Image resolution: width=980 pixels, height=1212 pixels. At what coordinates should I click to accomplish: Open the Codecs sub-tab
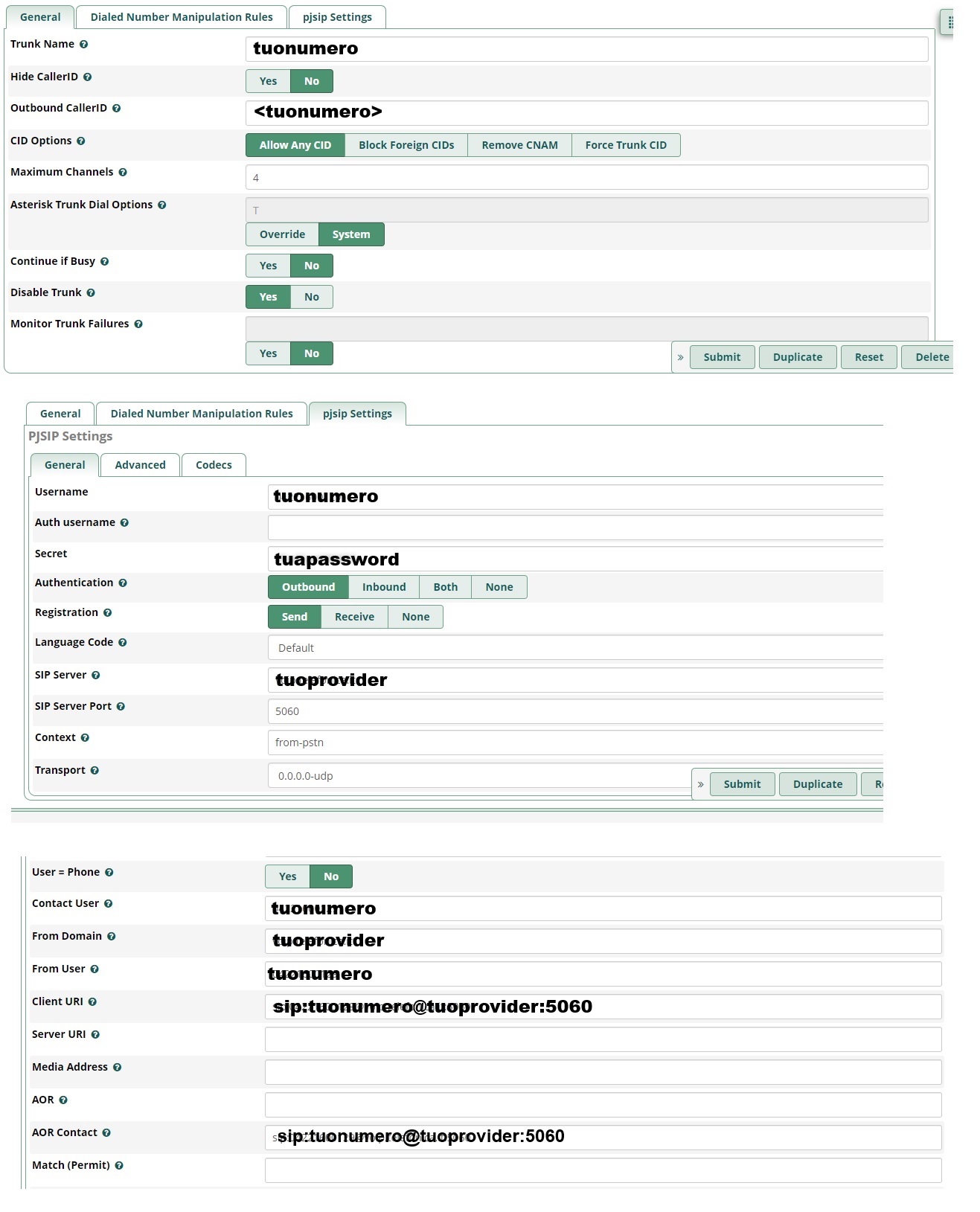pos(214,465)
